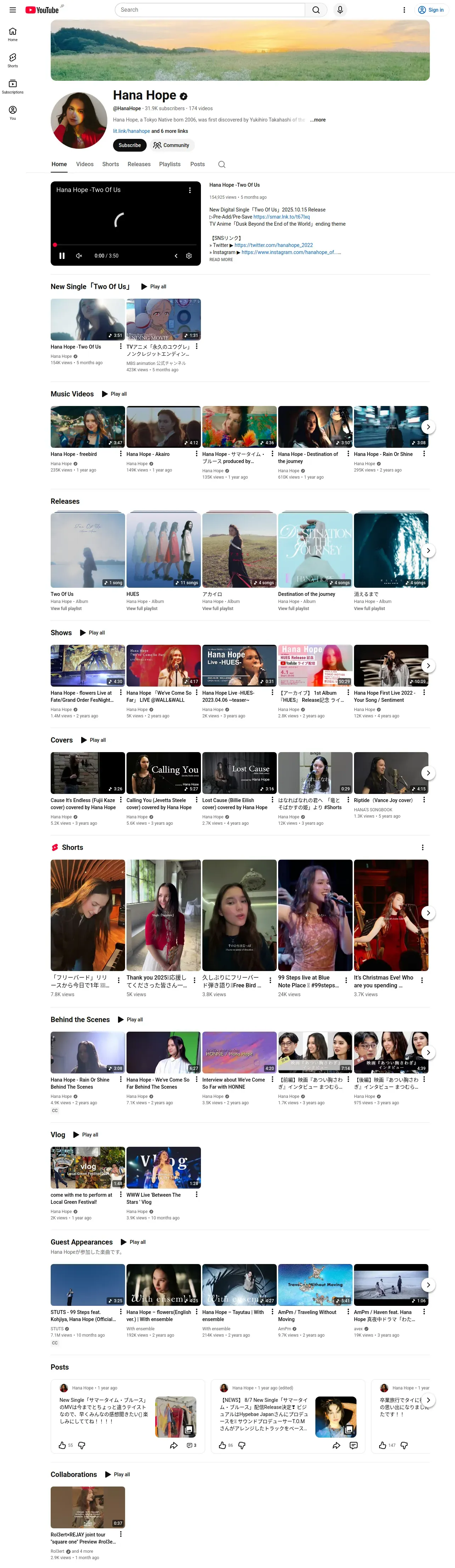Viewport: 455px width, 1568px height.
Task: Switch to the Posts tab
Action: (197, 164)
